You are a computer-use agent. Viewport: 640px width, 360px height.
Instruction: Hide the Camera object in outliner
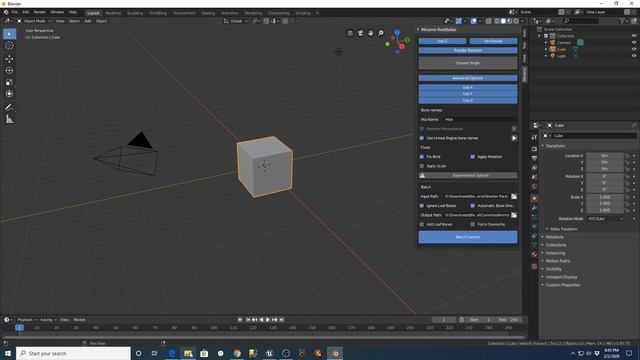[x=634, y=42]
